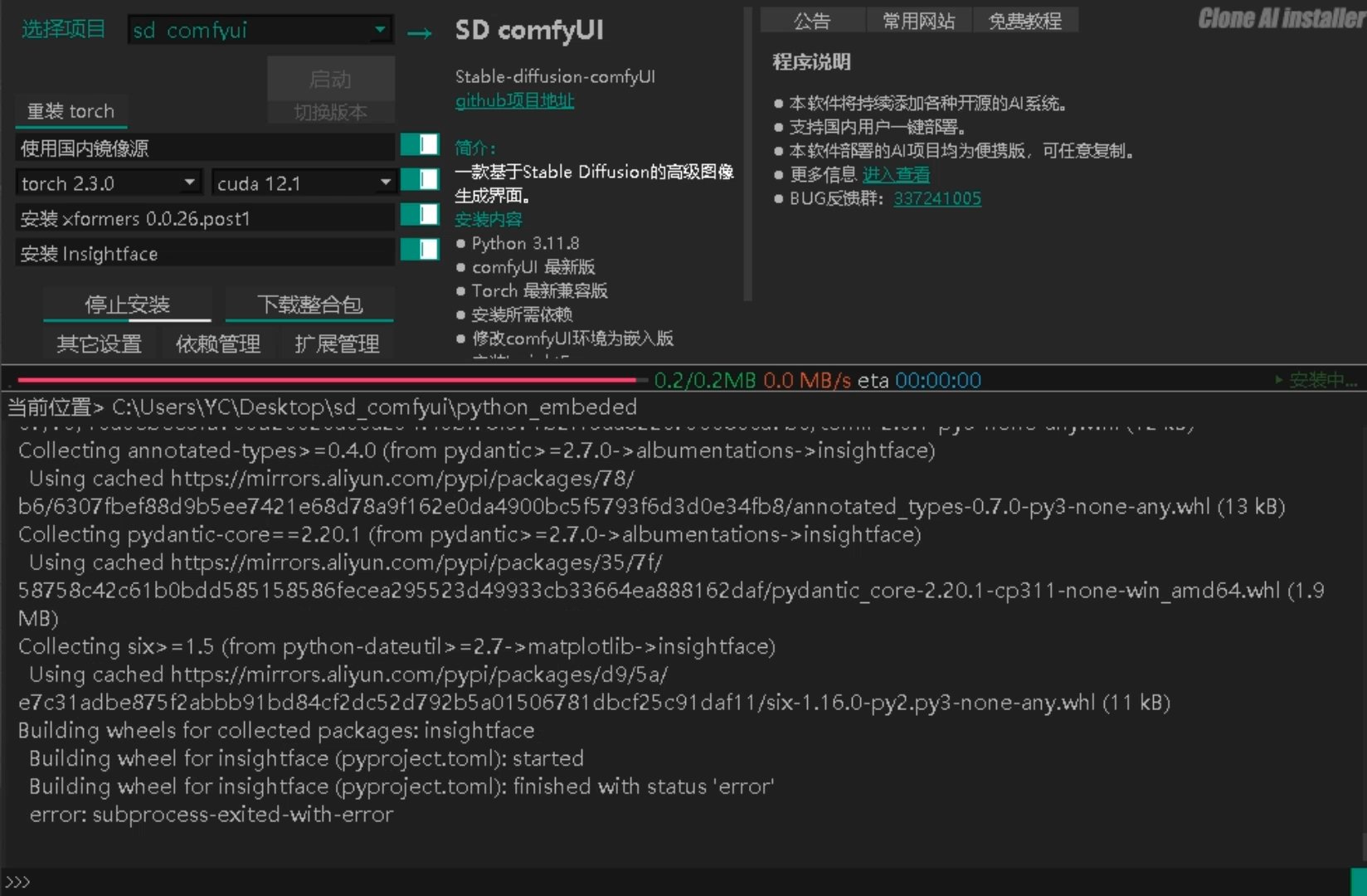Click the 使用国内镜像源 label field

205,149
